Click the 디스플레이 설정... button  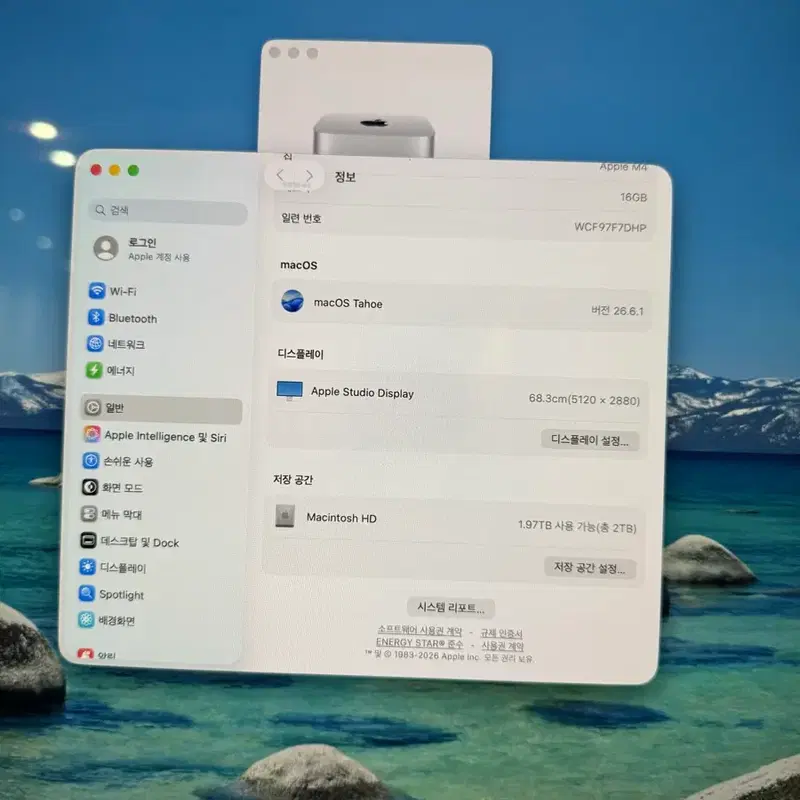tap(590, 440)
